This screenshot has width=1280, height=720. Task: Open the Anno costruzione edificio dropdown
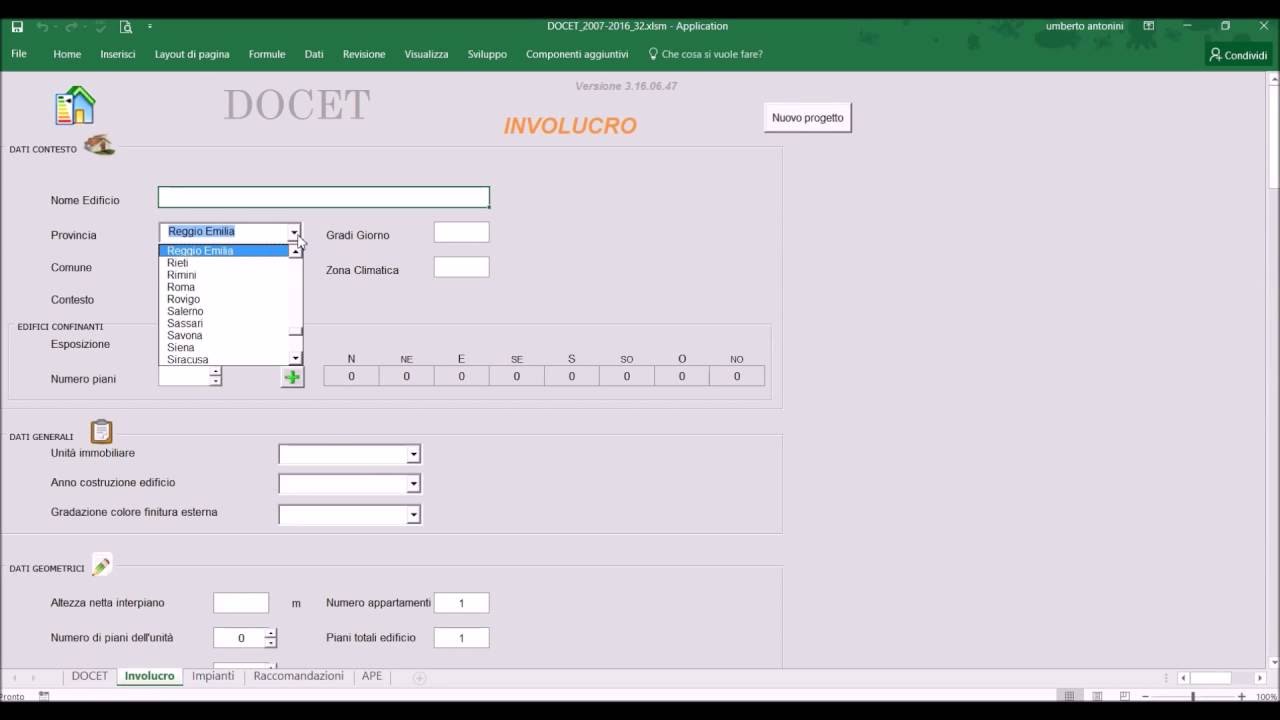413,484
